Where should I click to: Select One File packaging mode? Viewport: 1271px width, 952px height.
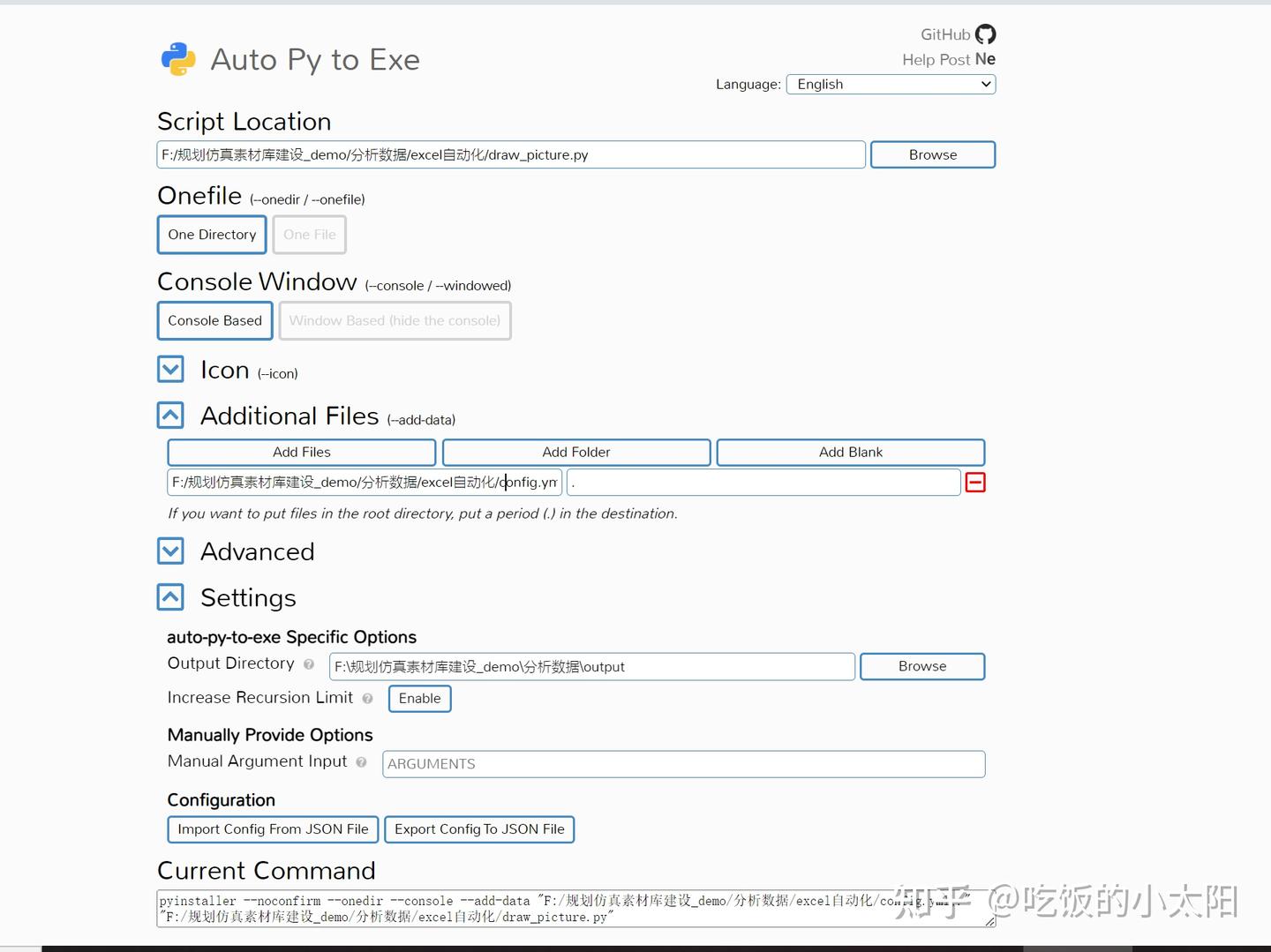pyautogui.click(x=309, y=234)
